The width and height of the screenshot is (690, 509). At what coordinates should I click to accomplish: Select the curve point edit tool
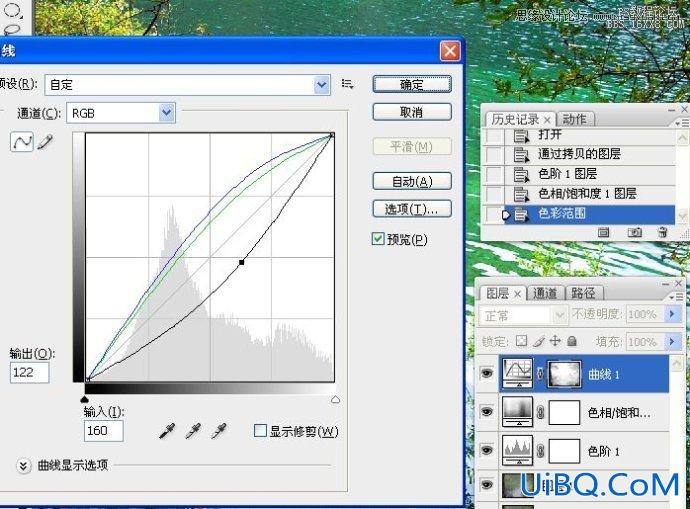22,142
